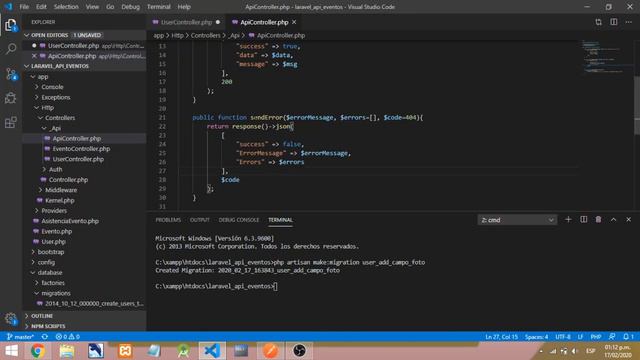Maximize the panel with up chevron

[613, 220]
